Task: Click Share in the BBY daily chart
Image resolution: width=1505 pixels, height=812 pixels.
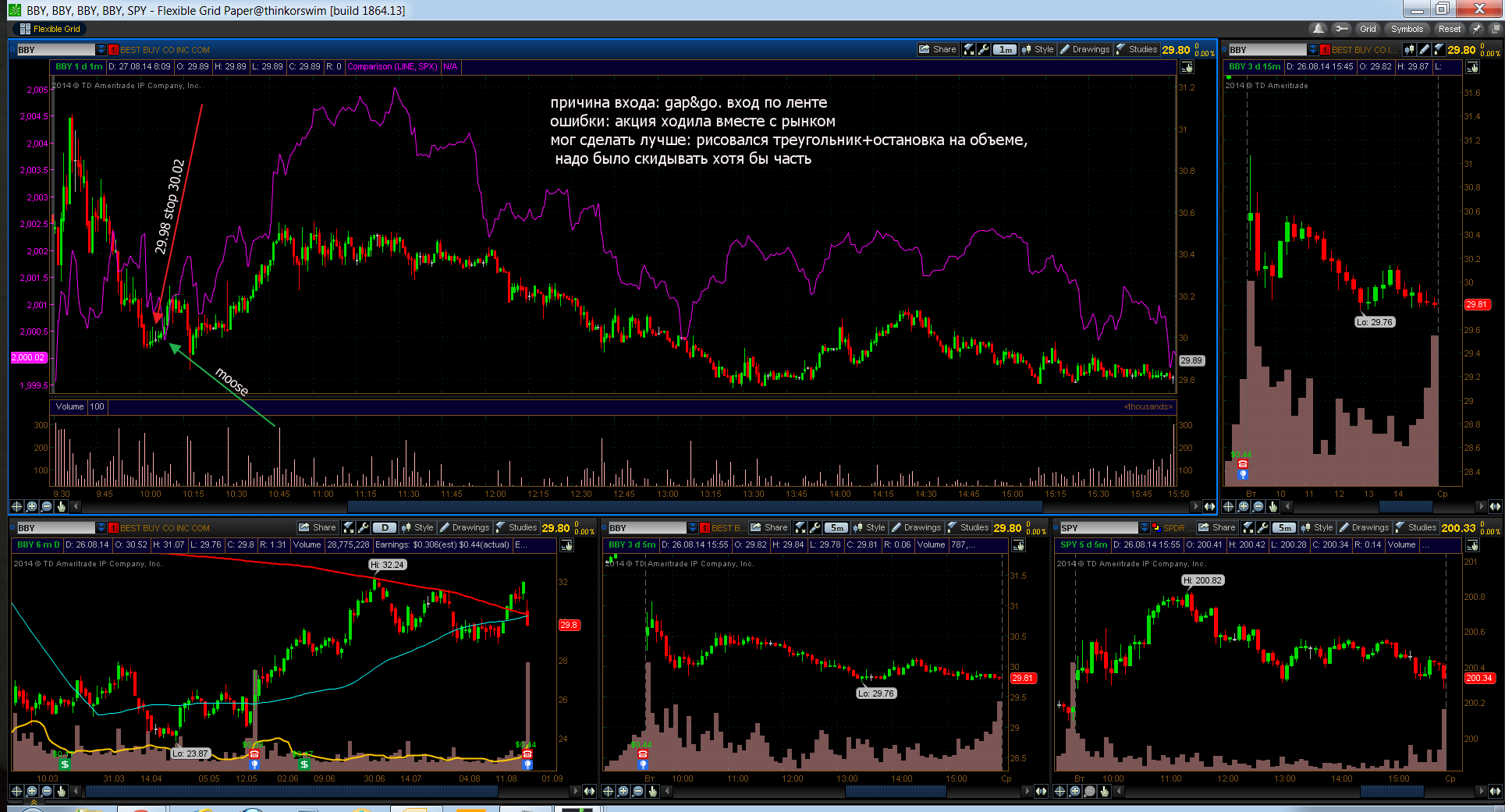Action: 318,527
